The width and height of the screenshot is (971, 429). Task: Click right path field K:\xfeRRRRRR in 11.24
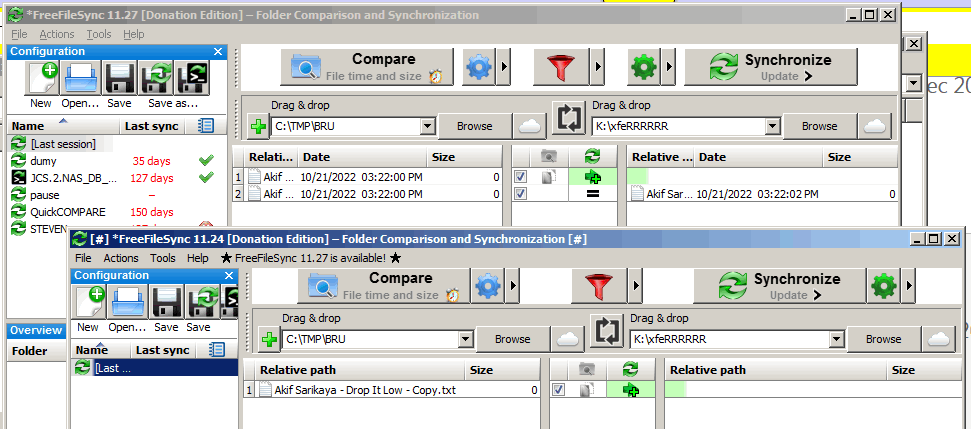coord(731,339)
